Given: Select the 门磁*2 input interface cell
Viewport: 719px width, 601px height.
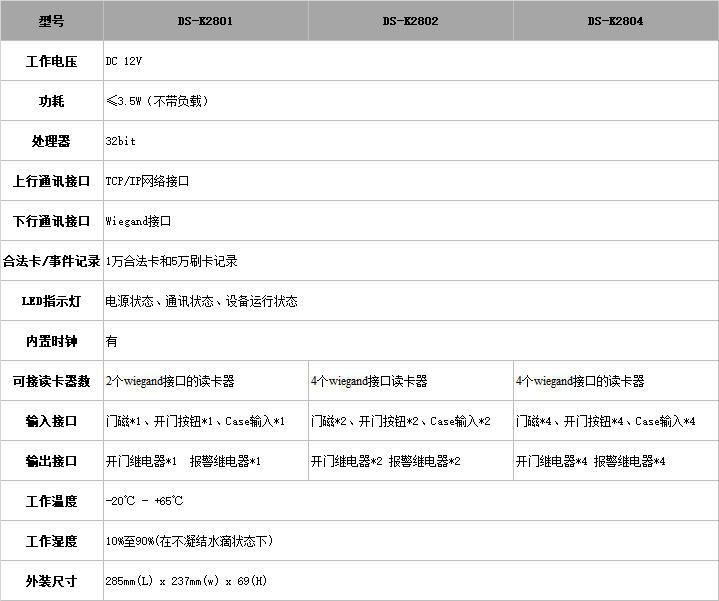Looking at the screenshot, I should coord(400,421).
